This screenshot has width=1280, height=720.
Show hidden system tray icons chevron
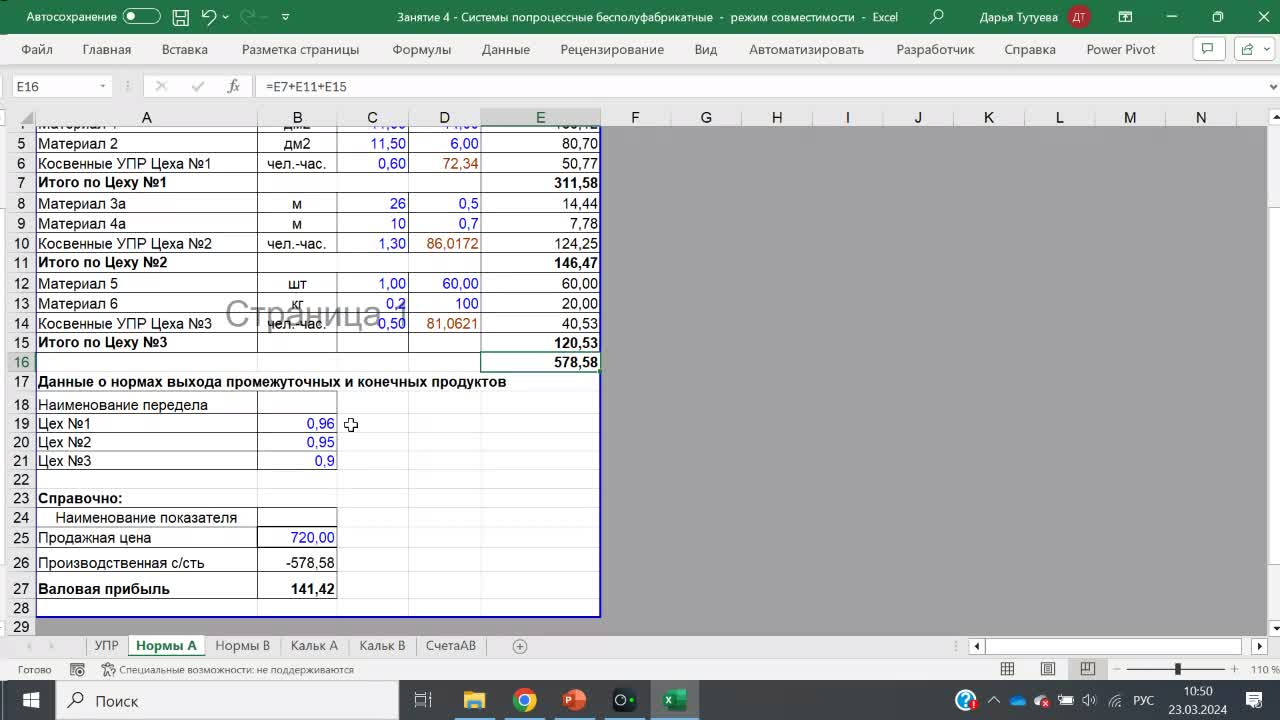click(994, 701)
